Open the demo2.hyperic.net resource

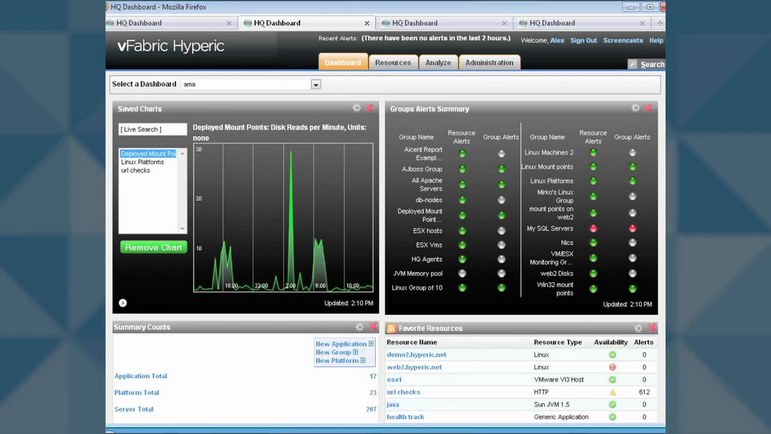416,354
